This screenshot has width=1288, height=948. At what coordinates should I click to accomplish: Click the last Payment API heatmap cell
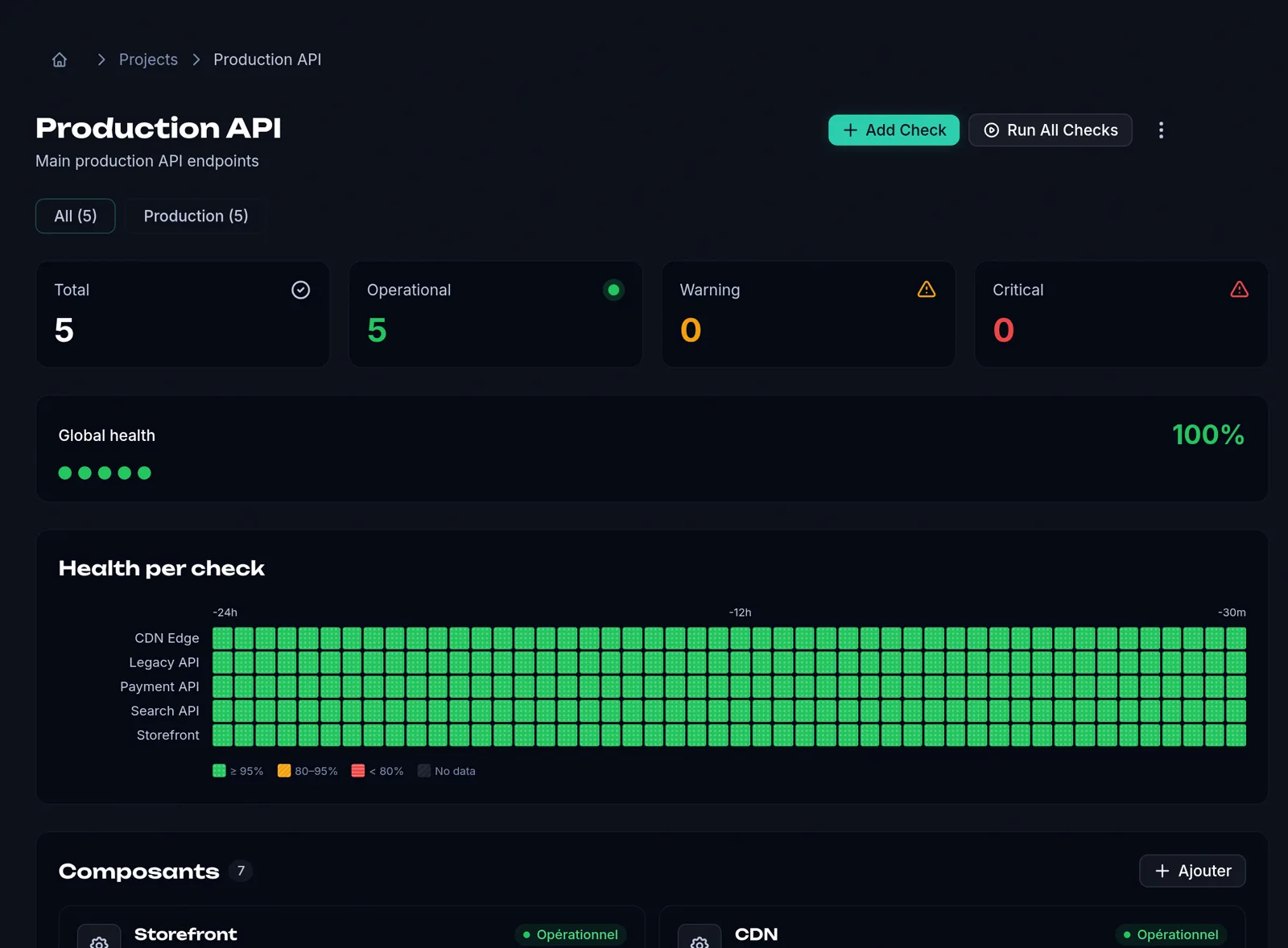tap(1236, 686)
